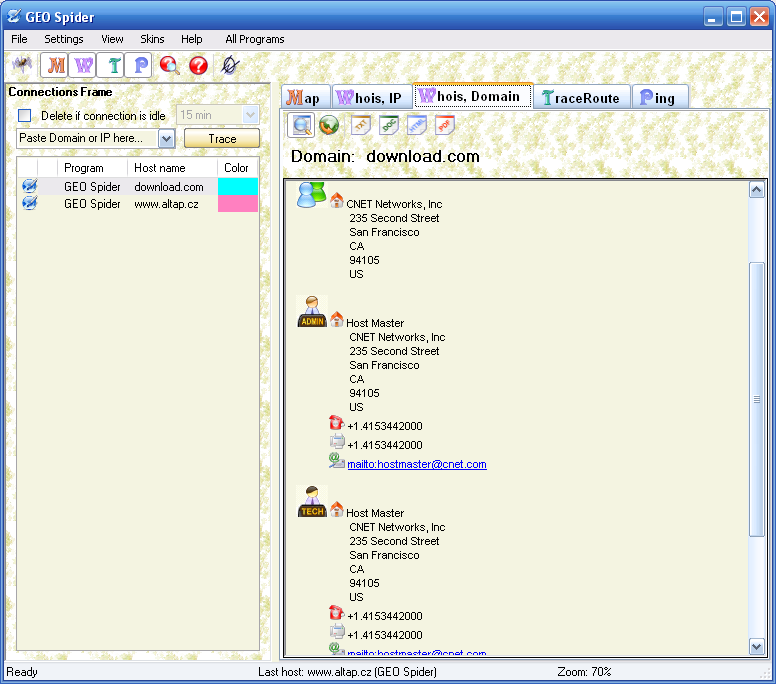Click the house icon beside TECH Host Master
The height and width of the screenshot is (684, 776).
tap(337, 509)
